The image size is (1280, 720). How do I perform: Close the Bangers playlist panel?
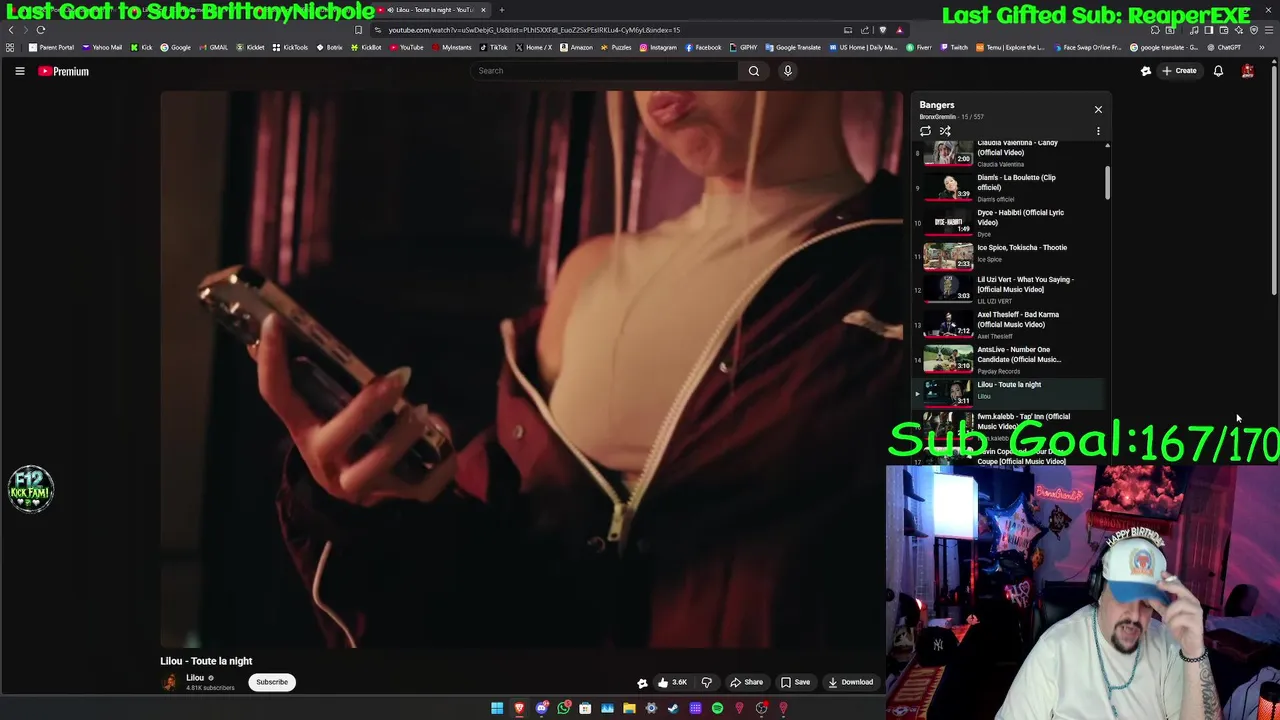(x=1098, y=110)
